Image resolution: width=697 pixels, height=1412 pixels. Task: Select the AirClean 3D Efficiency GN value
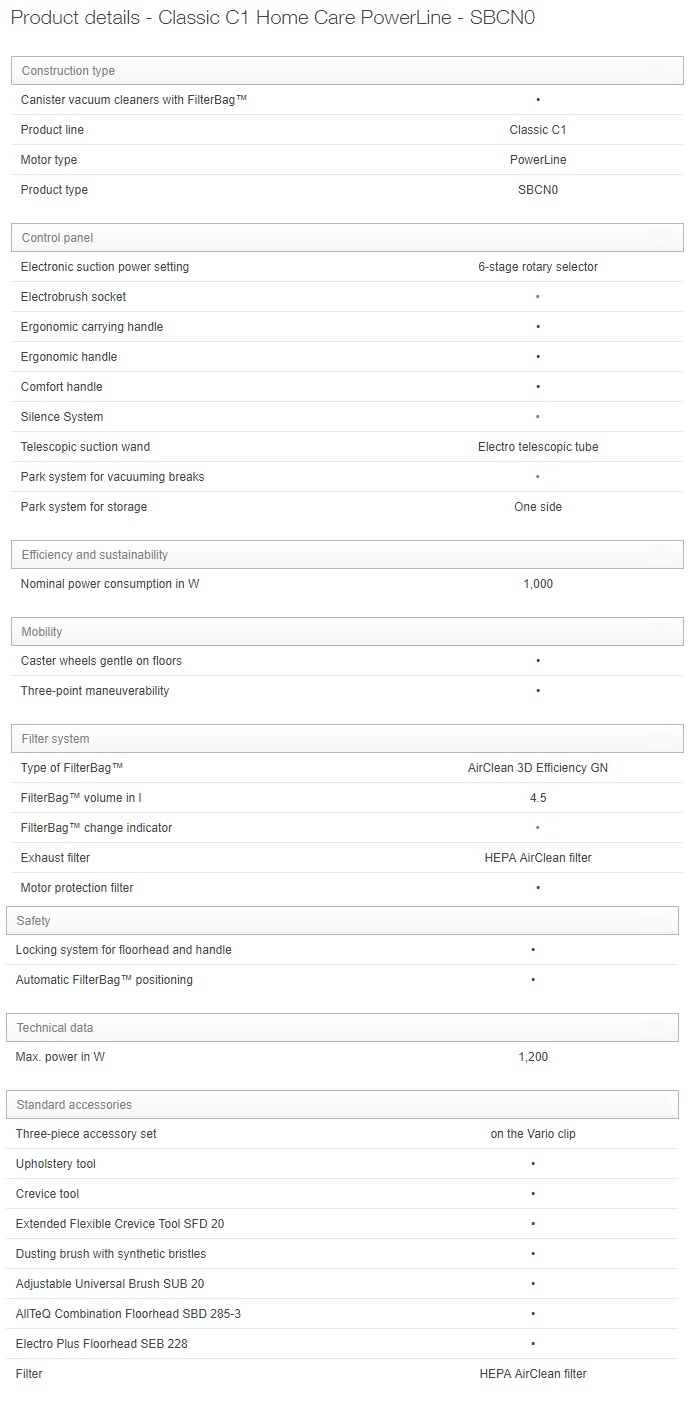(538, 768)
